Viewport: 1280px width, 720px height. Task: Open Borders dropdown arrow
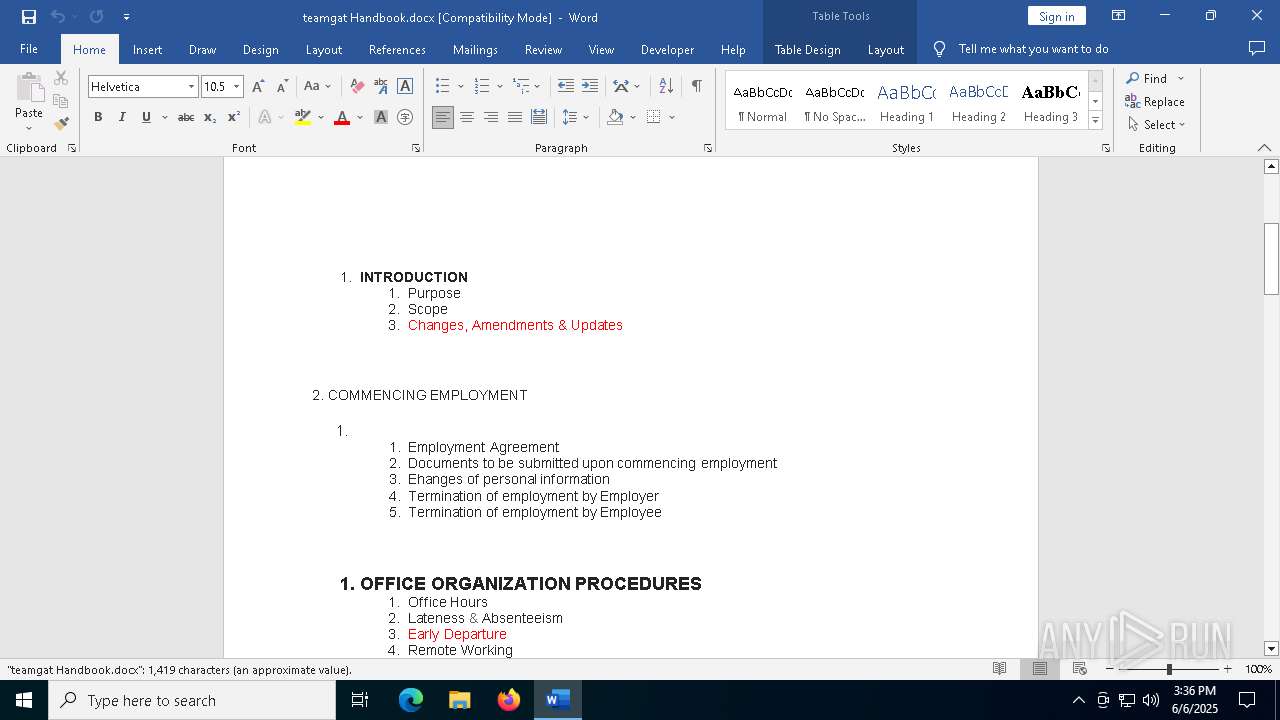672,117
